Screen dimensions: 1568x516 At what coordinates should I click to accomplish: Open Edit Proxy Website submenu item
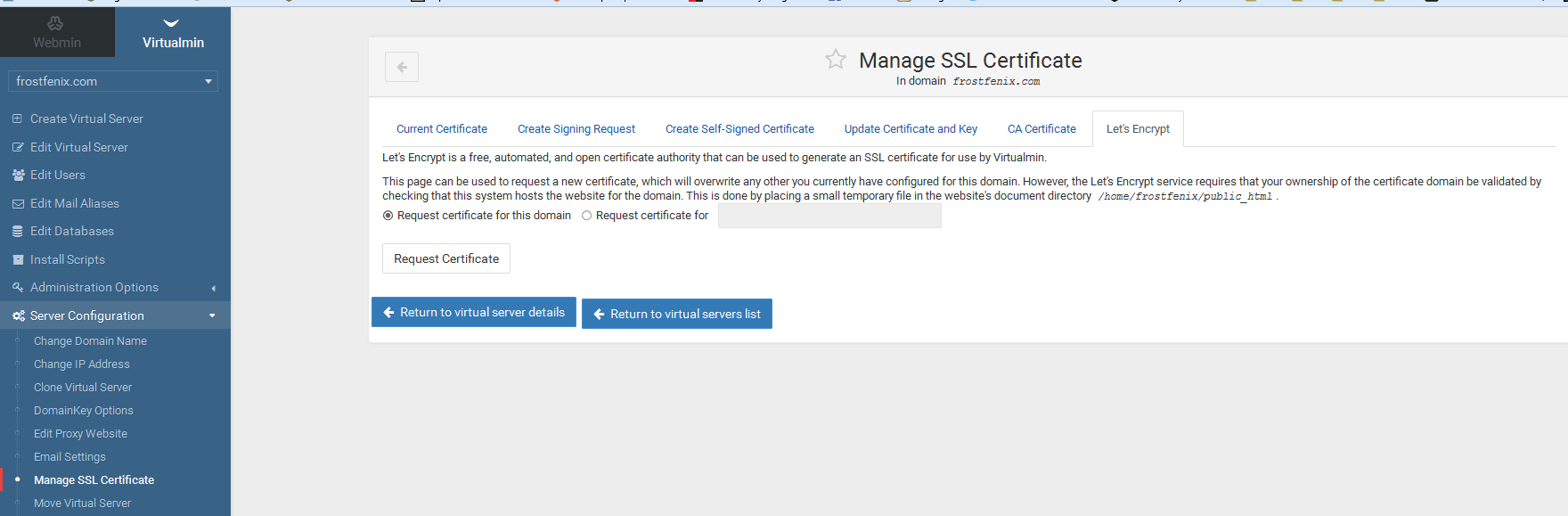[x=80, y=434]
